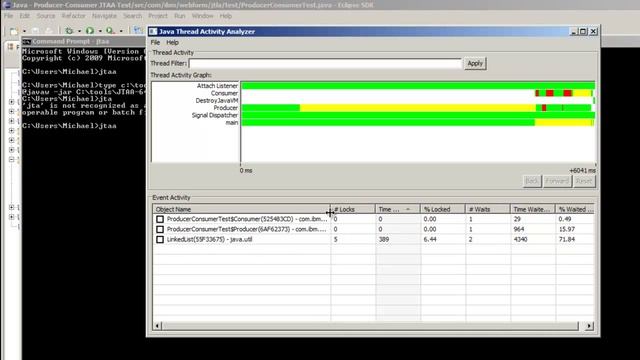The image size is (640, 360).
Task: Click into the Thread Filter text field
Action: (x=325, y=63)
